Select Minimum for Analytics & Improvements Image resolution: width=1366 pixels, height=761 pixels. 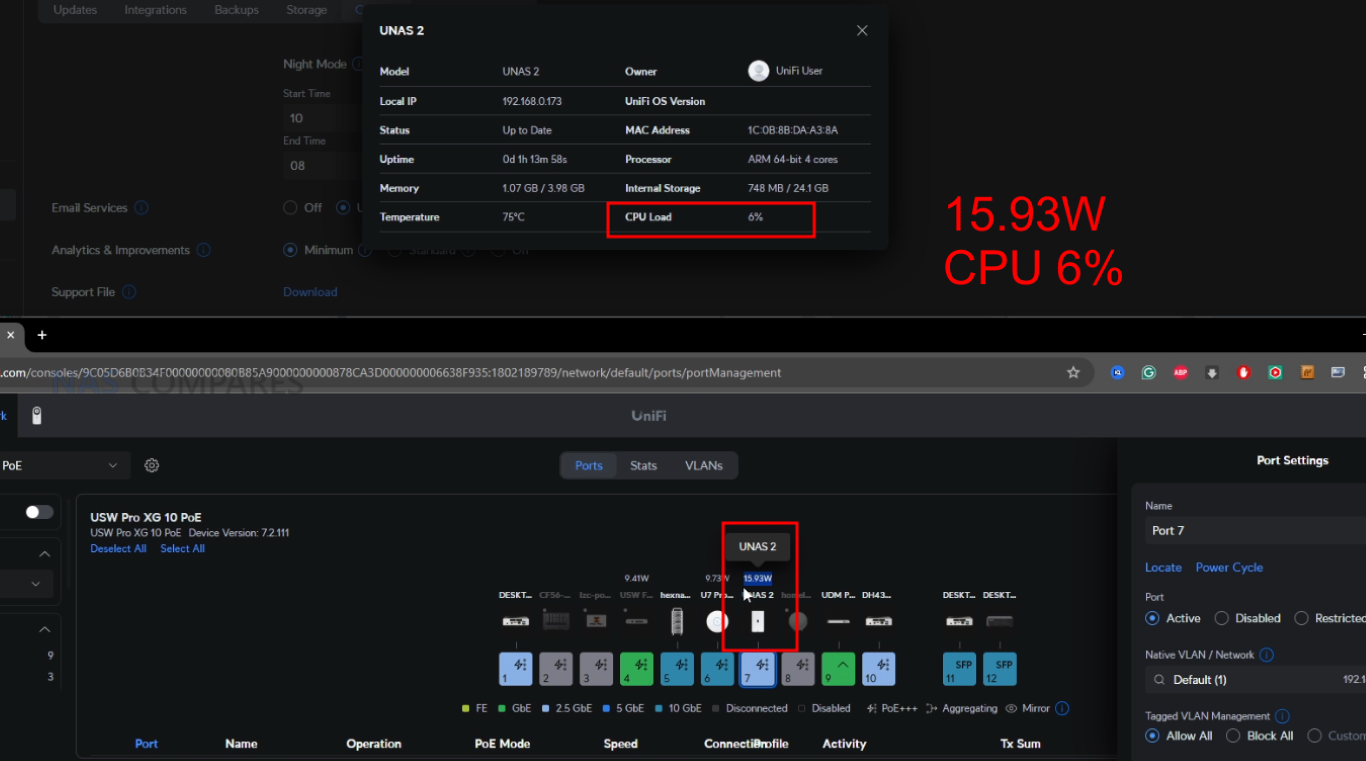click(x=290, y=250)
